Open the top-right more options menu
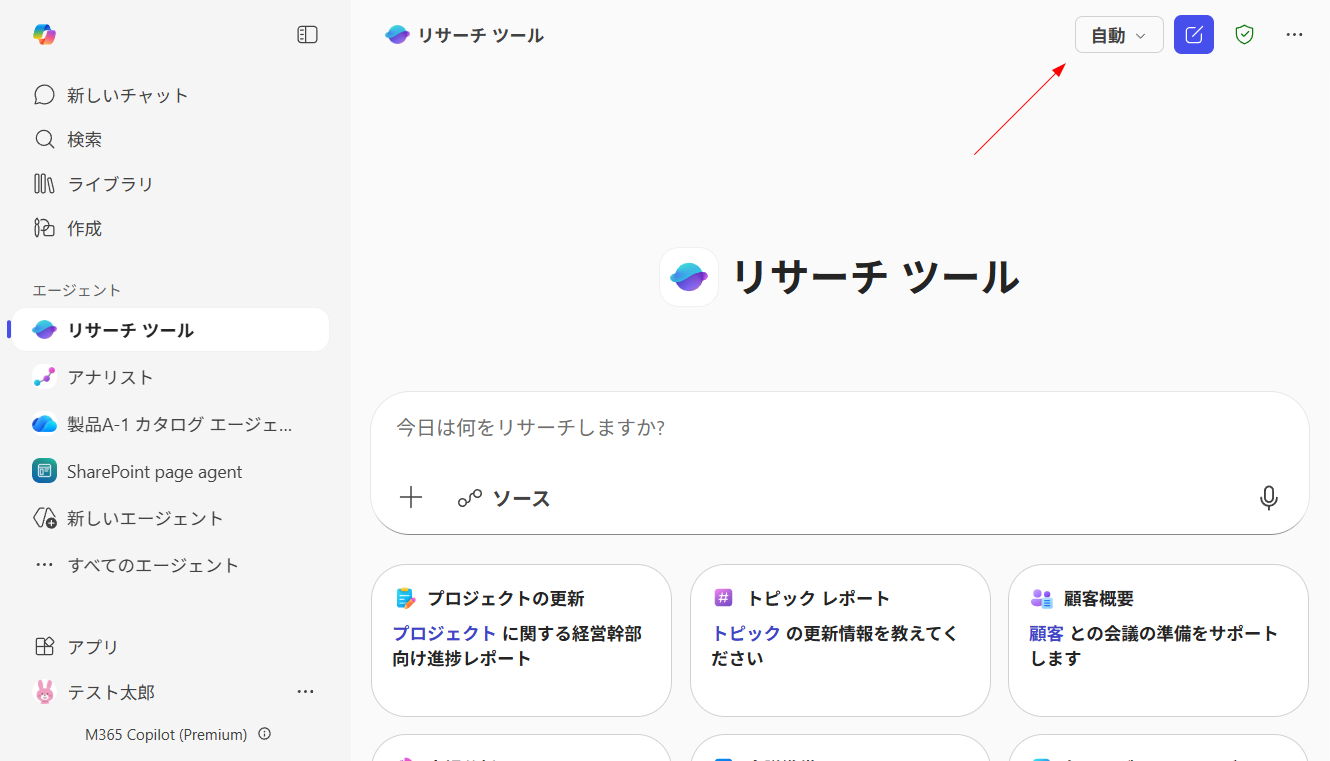 point(1295,35)
